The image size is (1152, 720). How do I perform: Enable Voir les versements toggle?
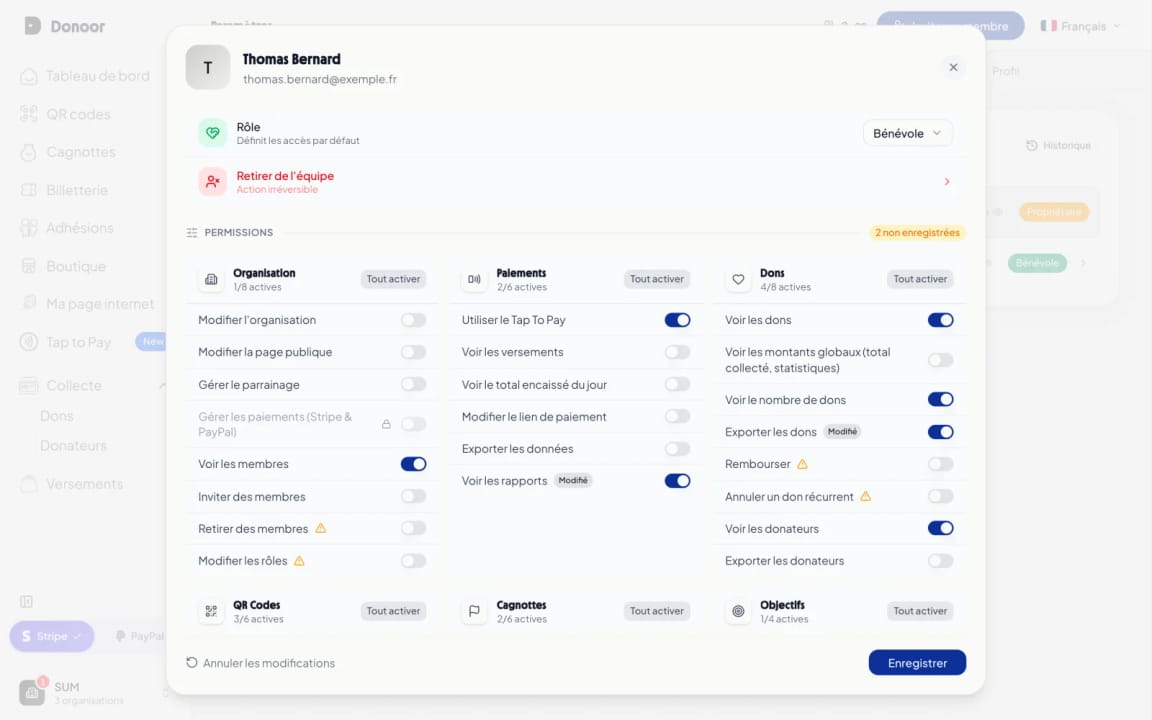click(x=677, y=353)
